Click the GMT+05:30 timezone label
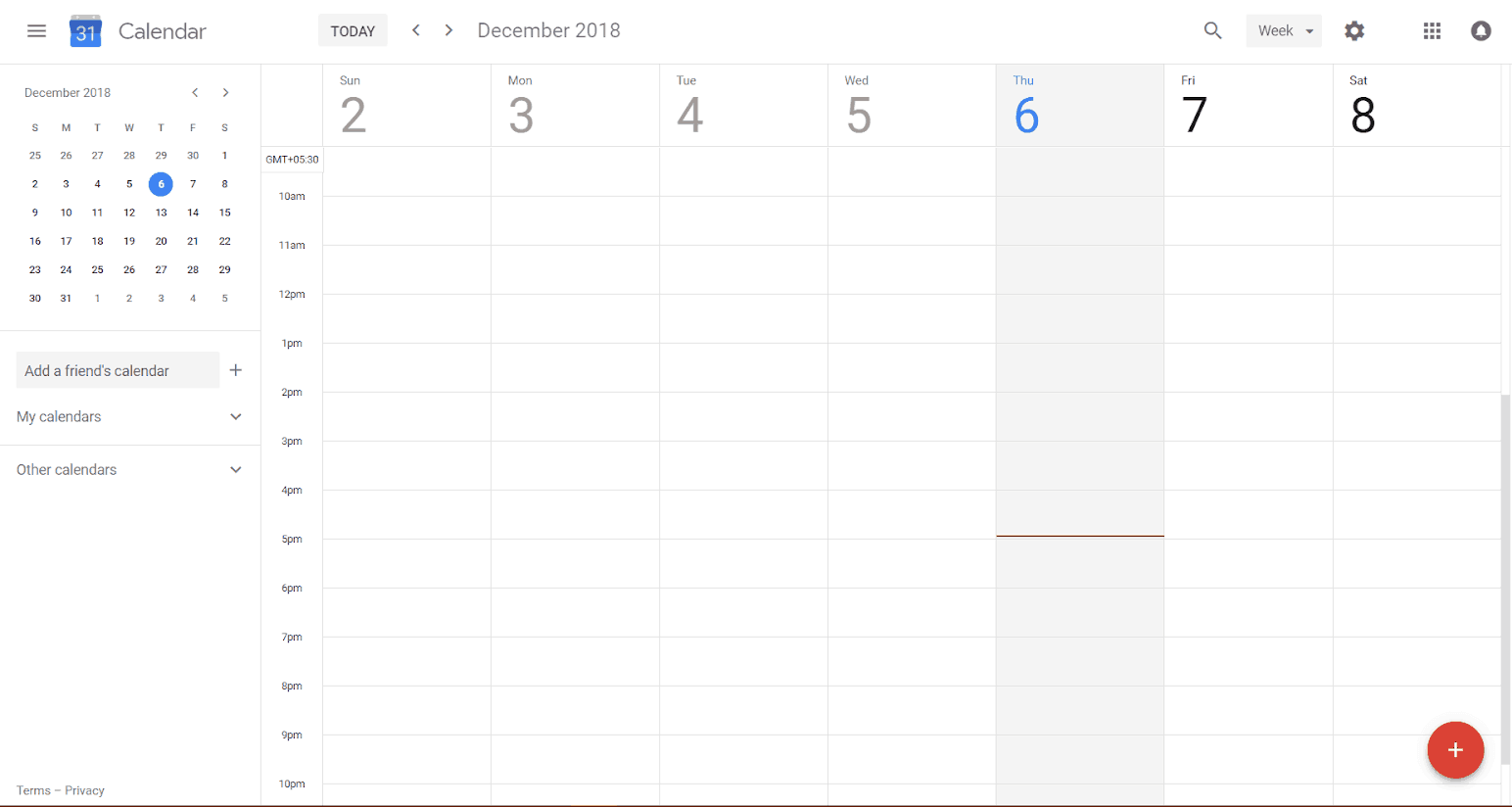1512x807 pixels. (292, 159)
